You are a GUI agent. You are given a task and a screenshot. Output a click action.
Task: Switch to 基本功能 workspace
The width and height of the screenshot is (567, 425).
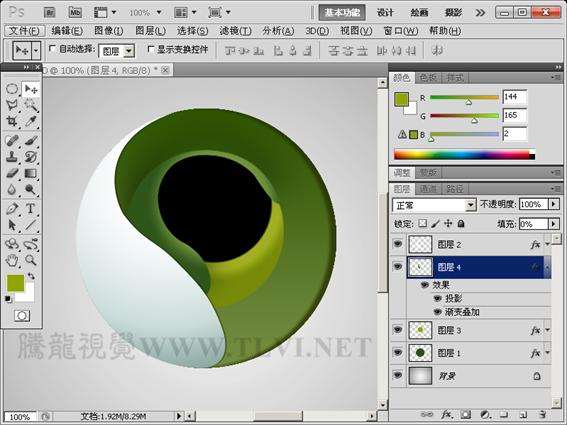tap(342, 13)
